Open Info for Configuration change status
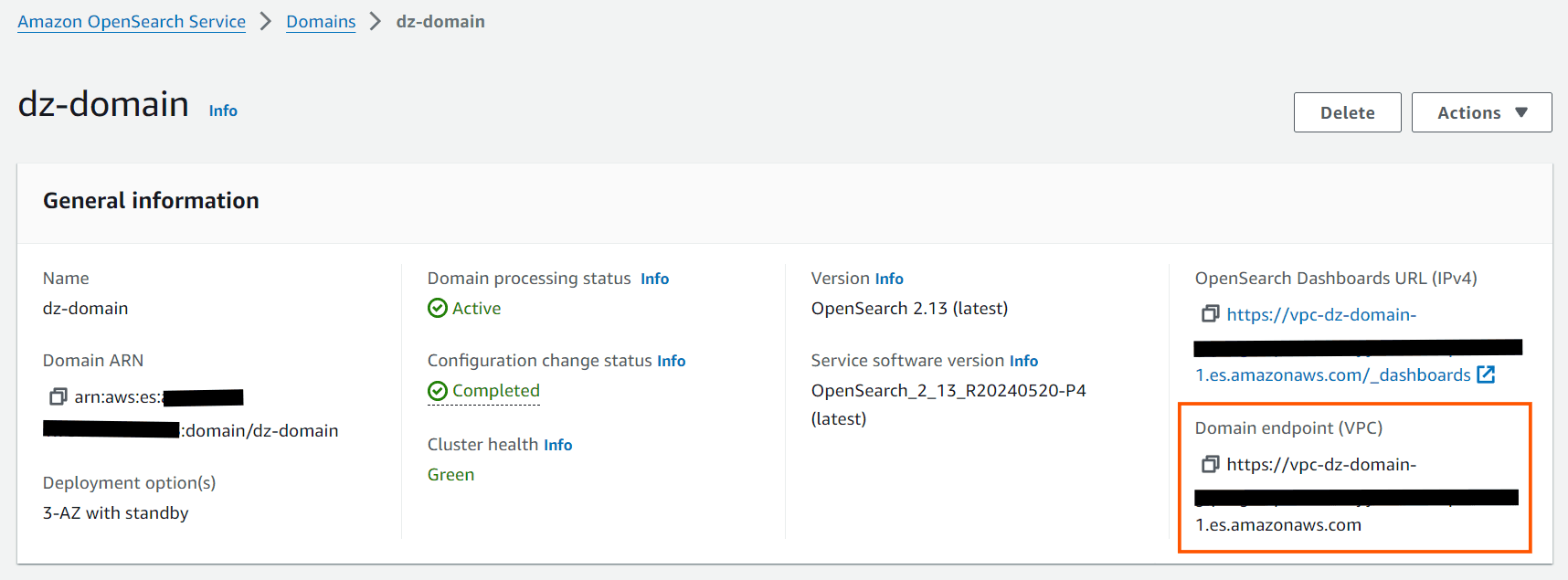1568x580 pixels. tap(671, 361)
